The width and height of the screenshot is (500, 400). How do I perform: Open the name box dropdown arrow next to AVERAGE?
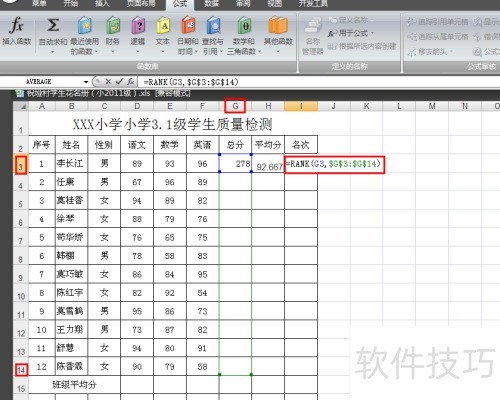pyautogui.click(x=86, y=82)
